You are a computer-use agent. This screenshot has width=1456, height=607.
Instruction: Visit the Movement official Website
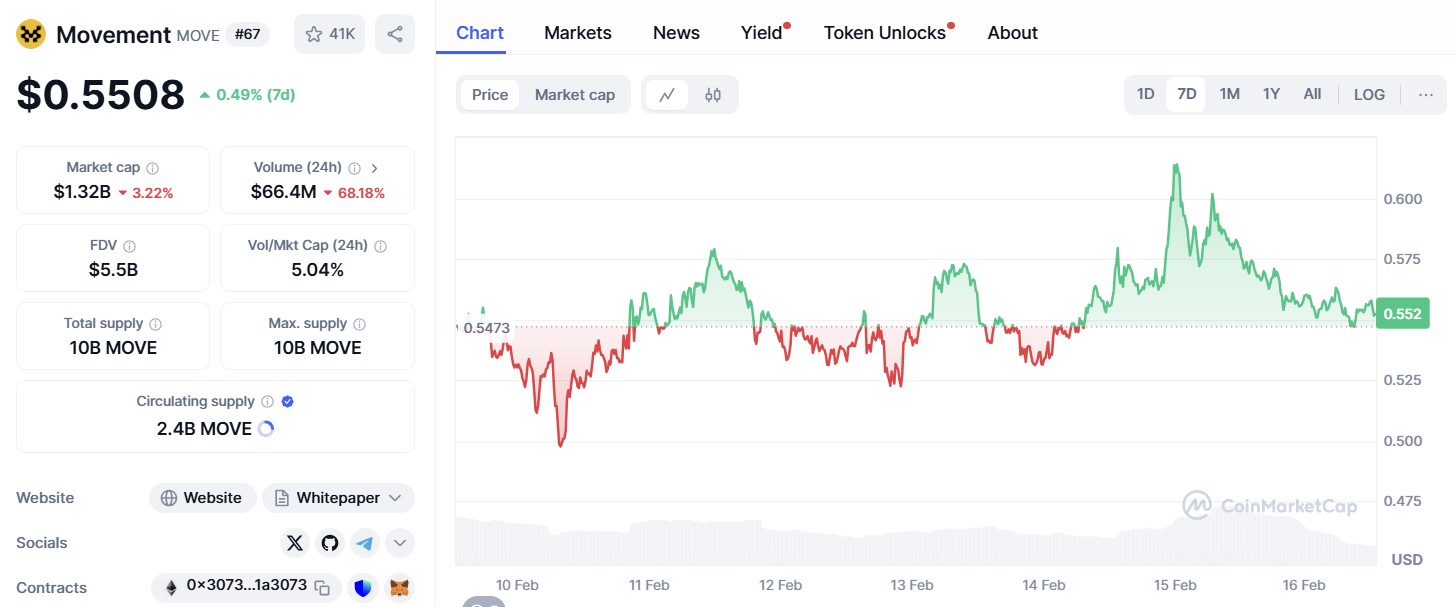(x=202, y=497)
